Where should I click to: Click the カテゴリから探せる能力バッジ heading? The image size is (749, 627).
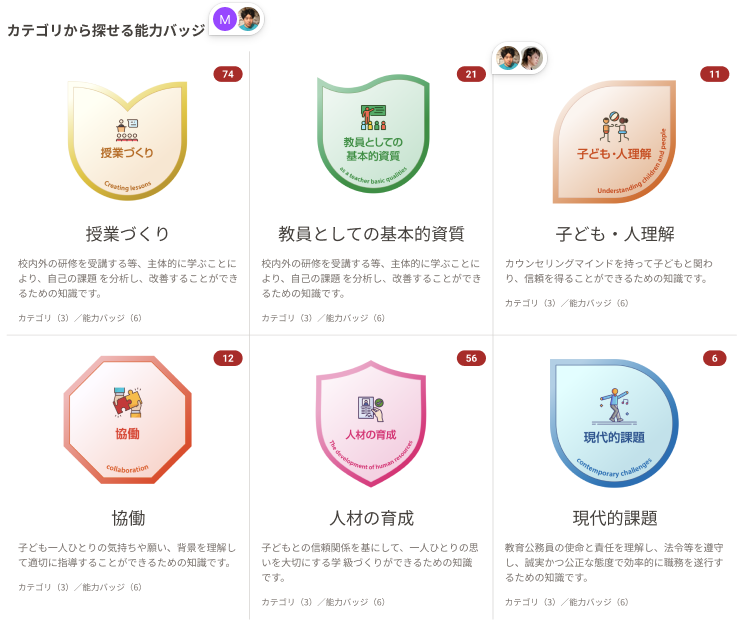click(x=106, y=30)
